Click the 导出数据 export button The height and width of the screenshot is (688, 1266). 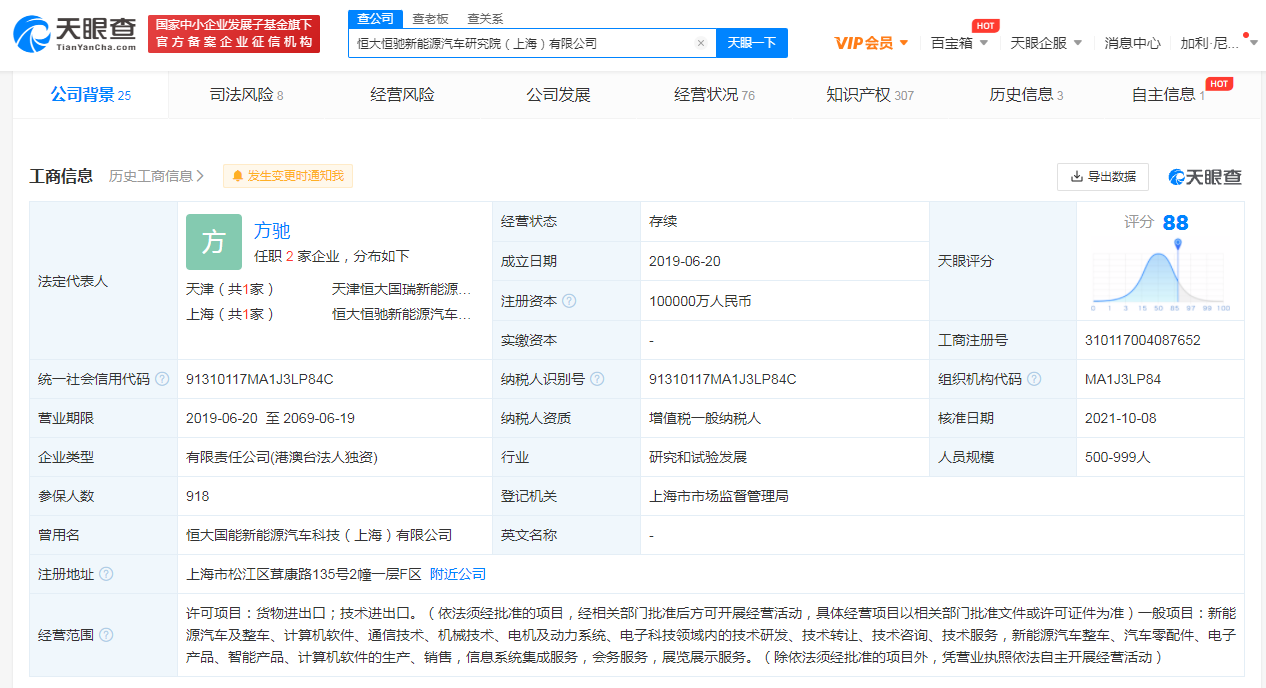pos(1102,177)
